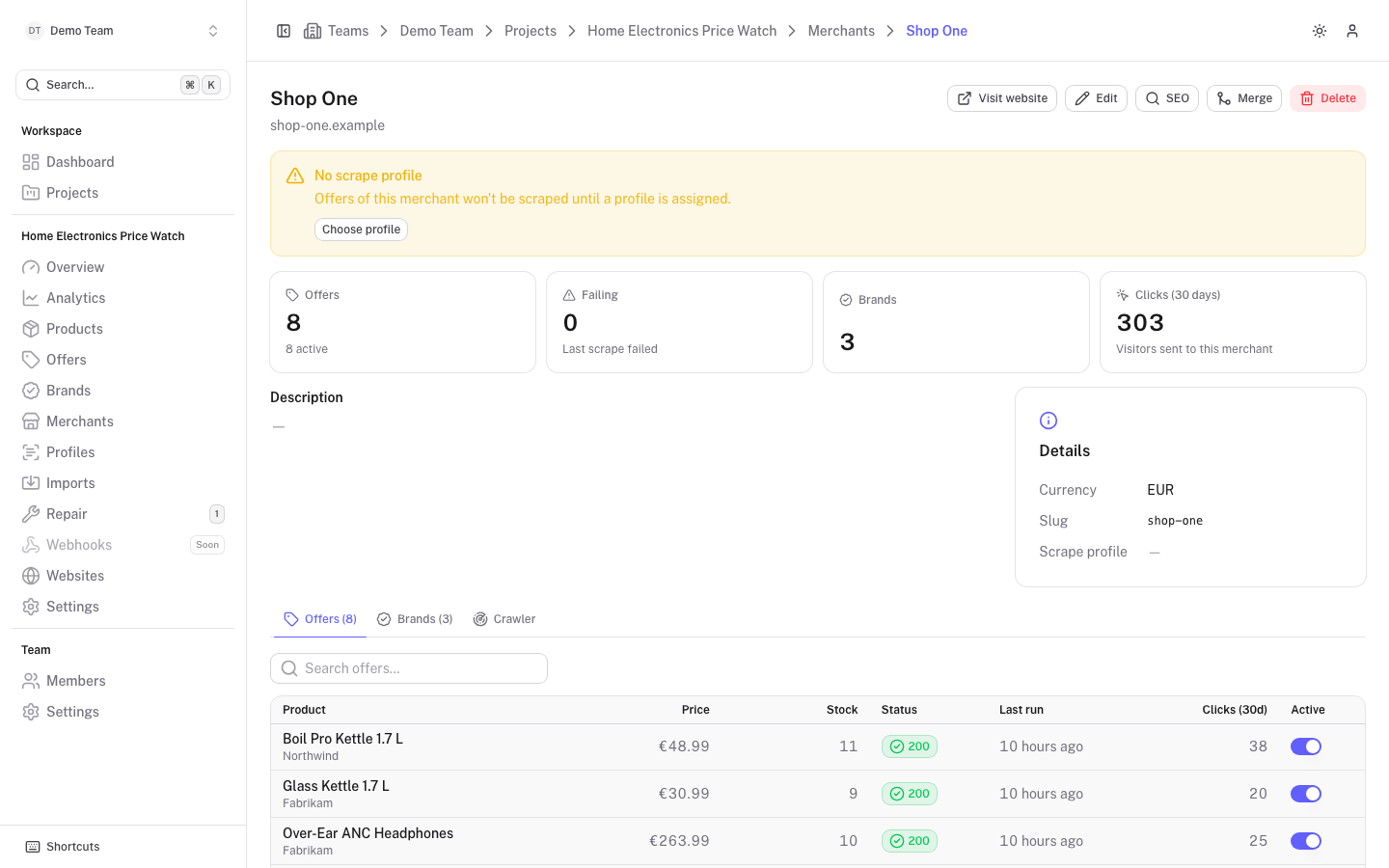Click the Products box icon
Viewport: 1389px width, 868px height.
pos(31,329)
